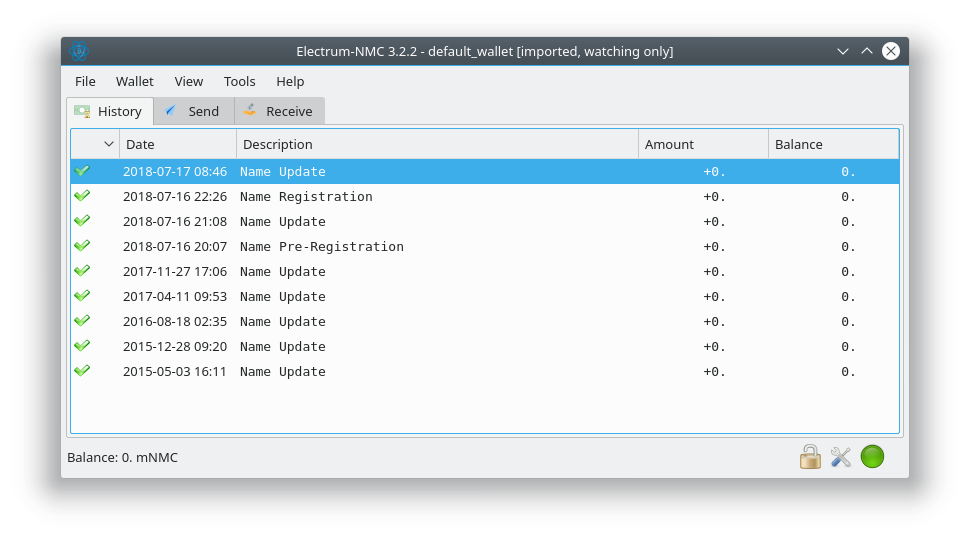This screenshot has height=539, width=970.
Task: Sort by the Description column header
Action: pos(437,144)
